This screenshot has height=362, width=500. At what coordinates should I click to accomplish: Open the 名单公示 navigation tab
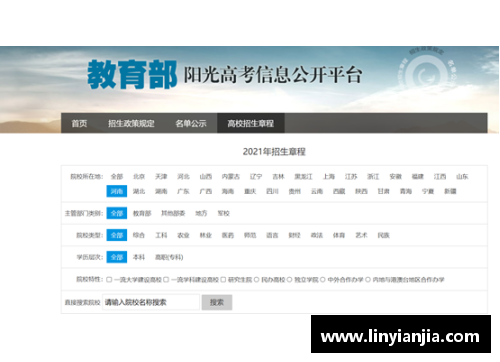pyautogui.click(x=191, y=123)
